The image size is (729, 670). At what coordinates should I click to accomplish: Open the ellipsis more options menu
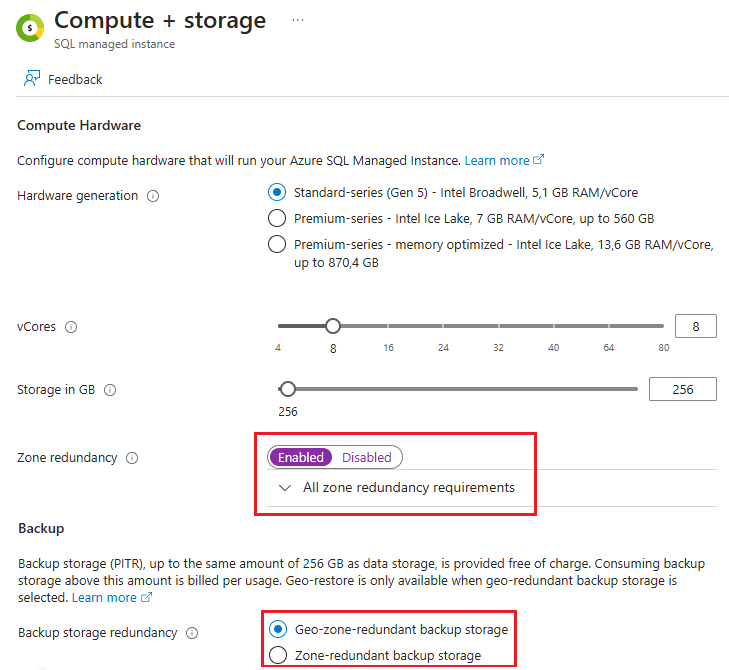[298, 20]
